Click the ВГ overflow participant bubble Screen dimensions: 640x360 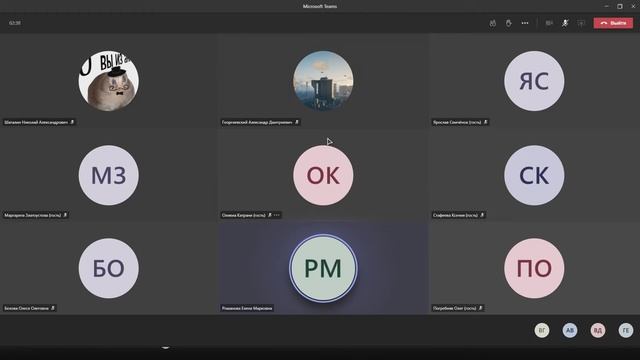(542, 330)
